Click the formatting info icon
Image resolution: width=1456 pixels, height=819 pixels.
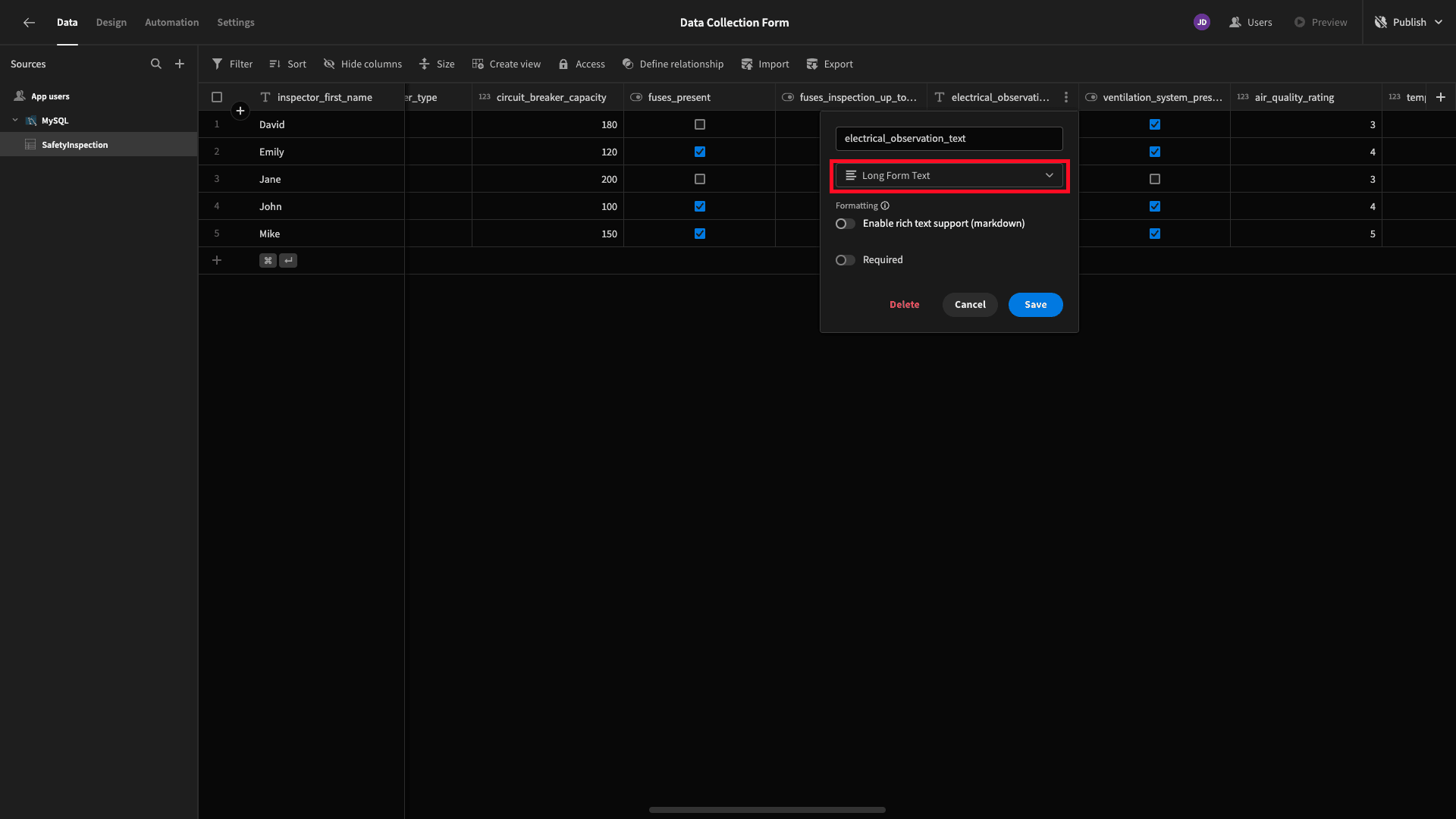tap(885, 206)
